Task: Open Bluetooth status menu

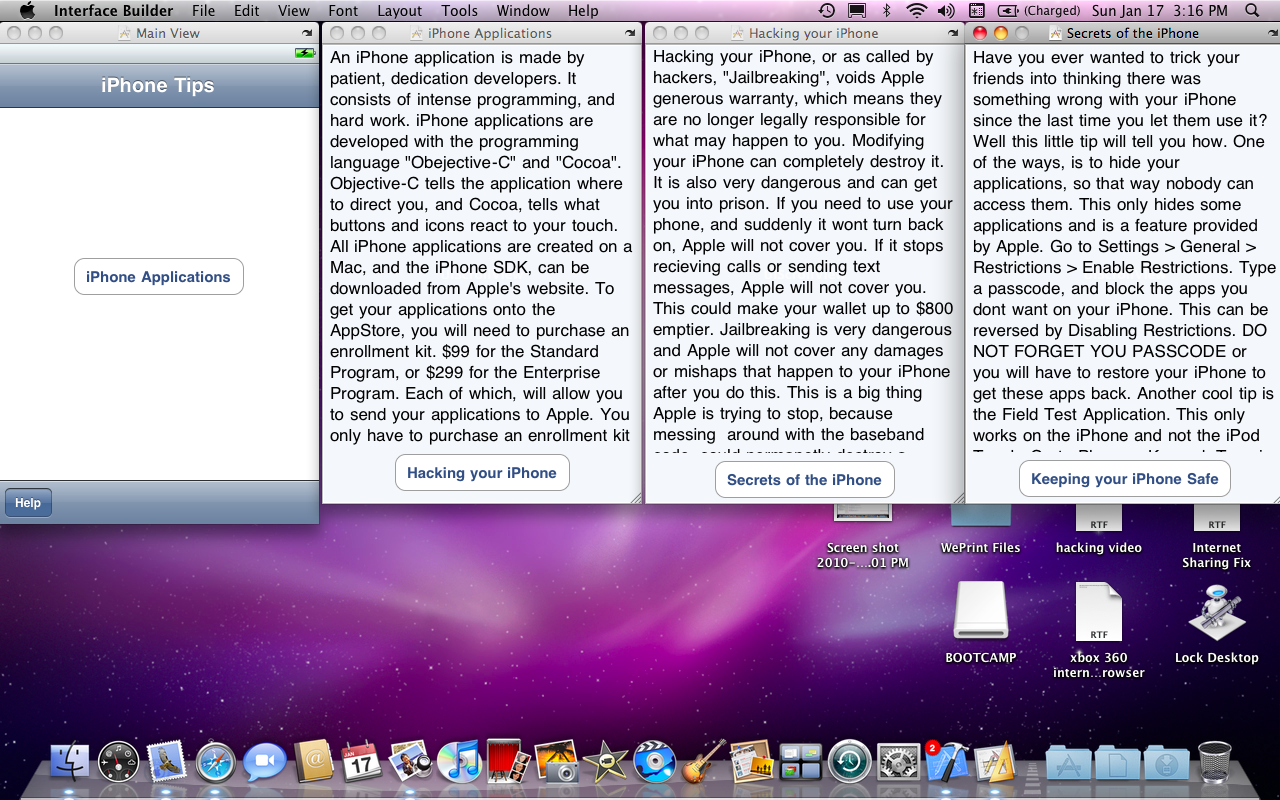Action: pyautogui.click(x=886, y=11)
